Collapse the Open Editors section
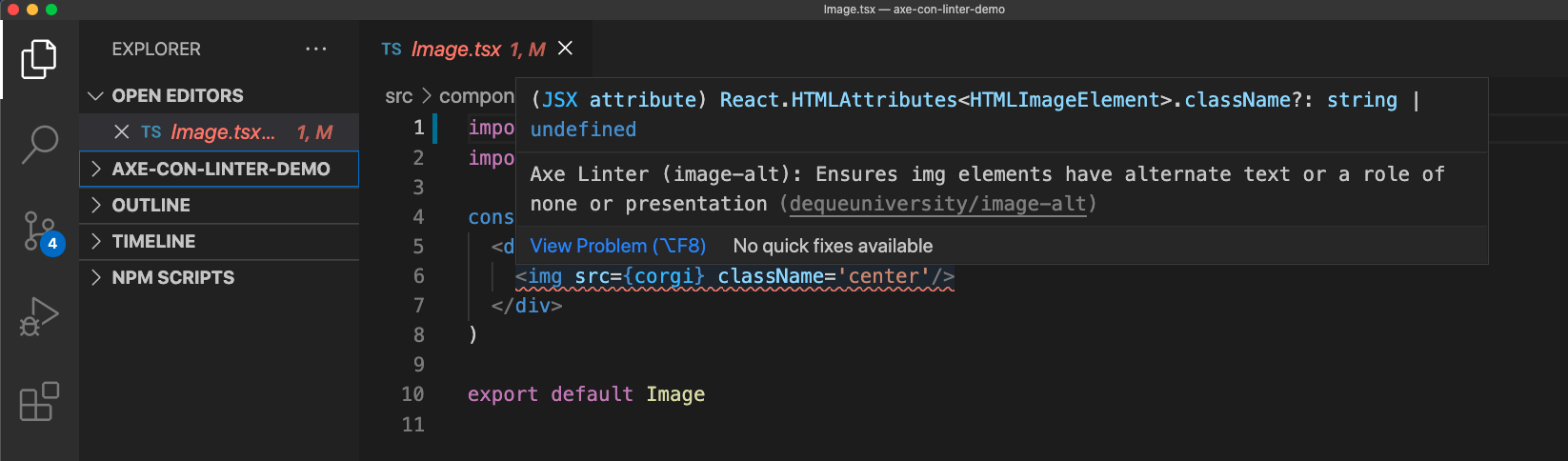The width and height of the screenshot is (1568, 461). 95,96
